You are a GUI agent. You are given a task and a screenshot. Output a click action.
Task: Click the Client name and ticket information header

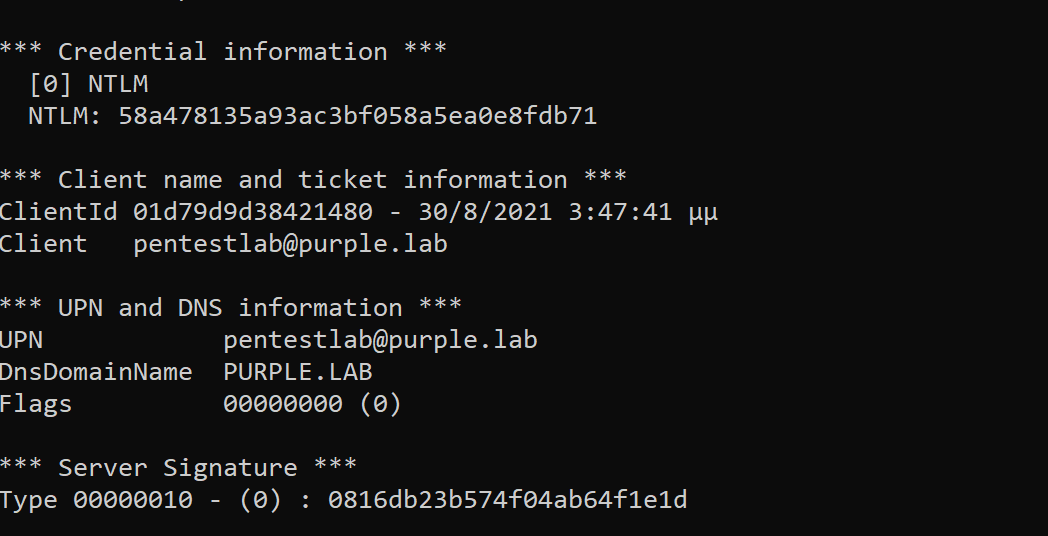(313, 180)
